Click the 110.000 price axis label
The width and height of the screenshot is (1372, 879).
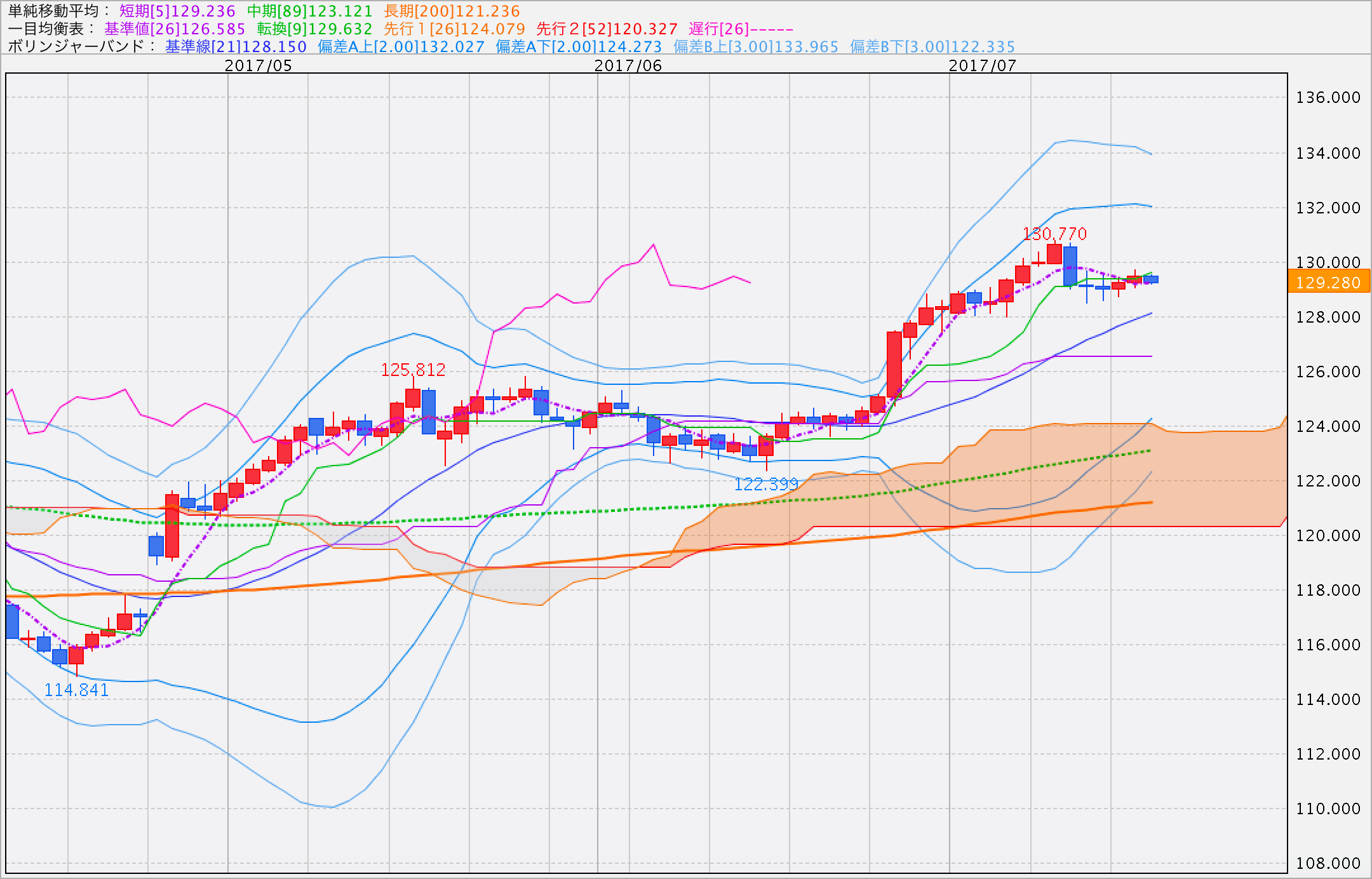pos(1329,809)
